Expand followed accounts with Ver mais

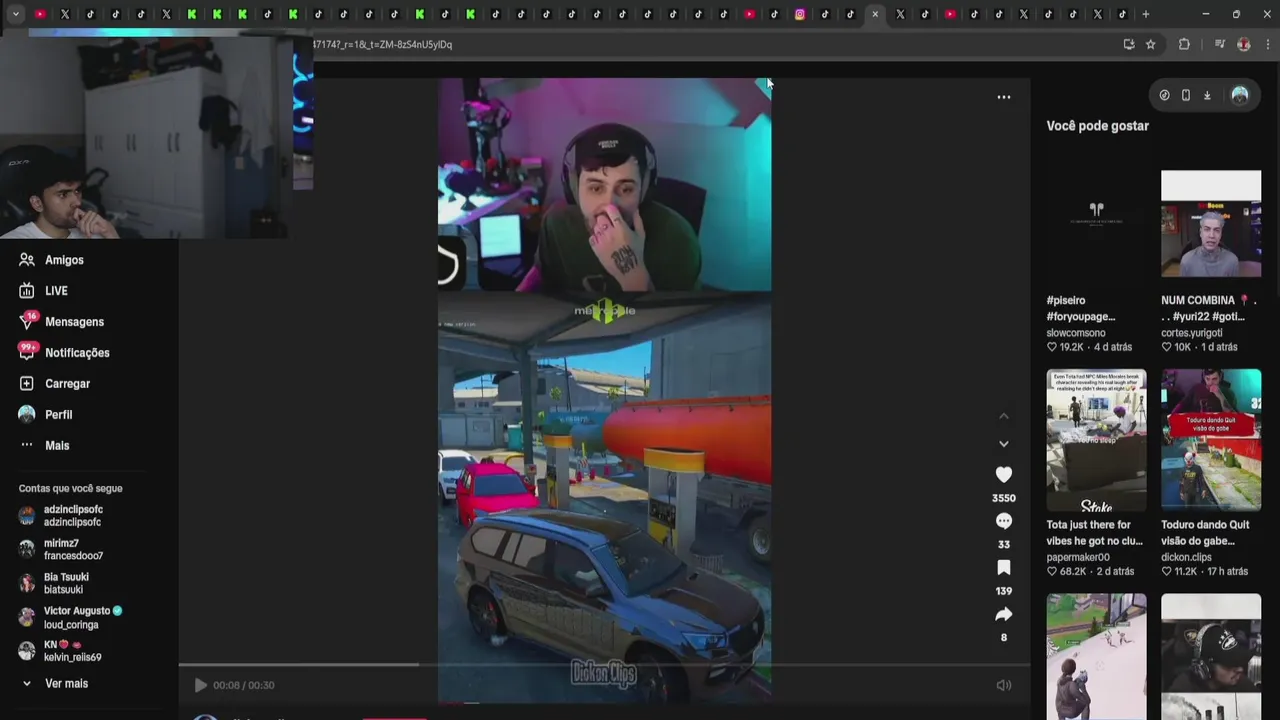point(55,684)
